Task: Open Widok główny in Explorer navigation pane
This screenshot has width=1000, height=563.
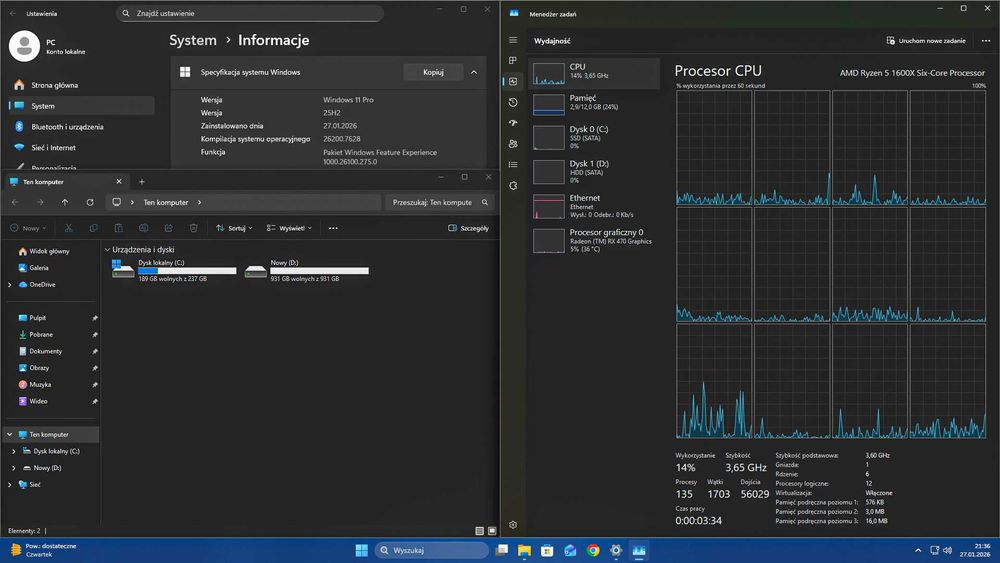Action: tap(50, 251)
